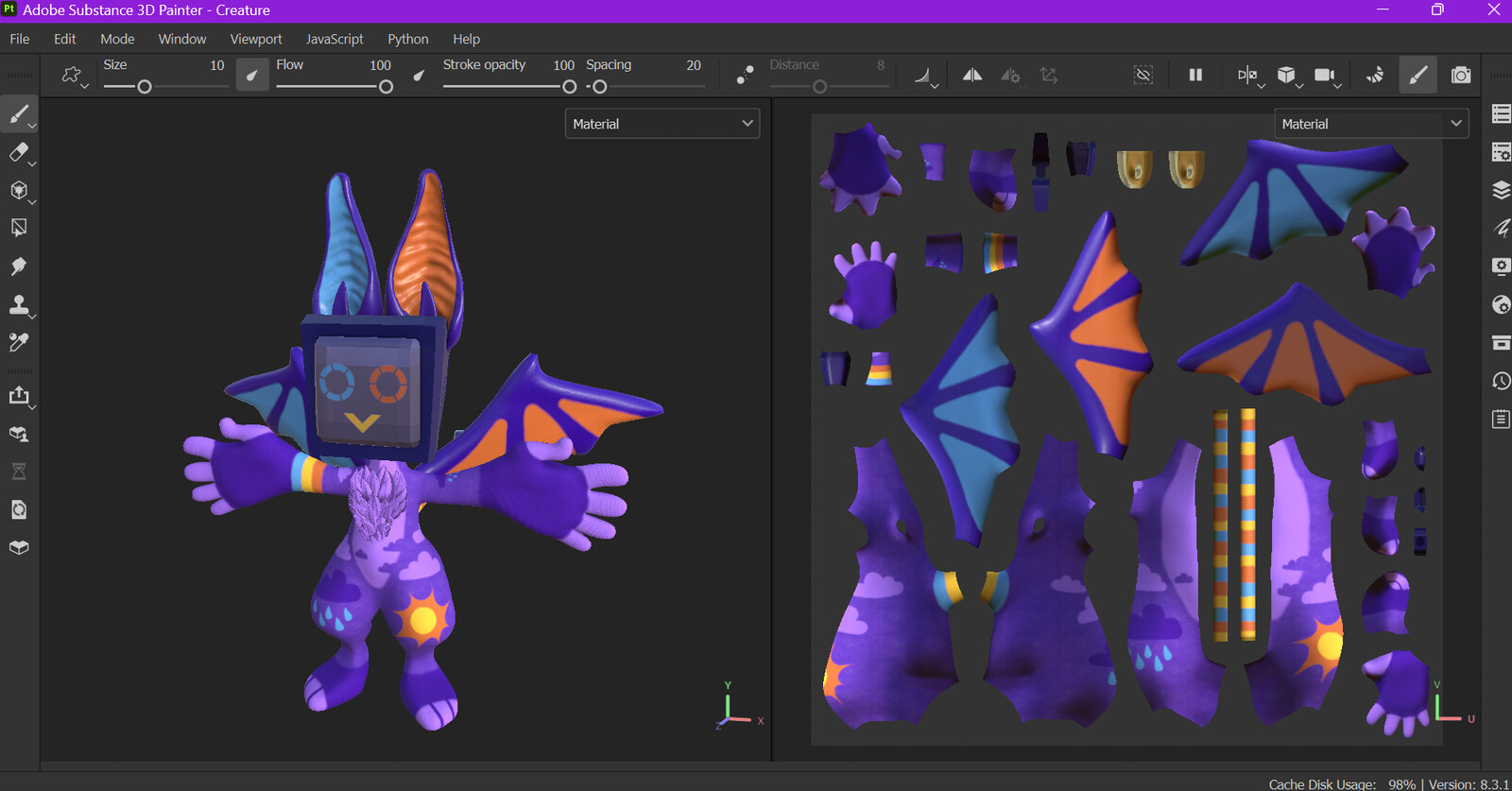
Task: Click the Size value 10
Action: [217, 65]
